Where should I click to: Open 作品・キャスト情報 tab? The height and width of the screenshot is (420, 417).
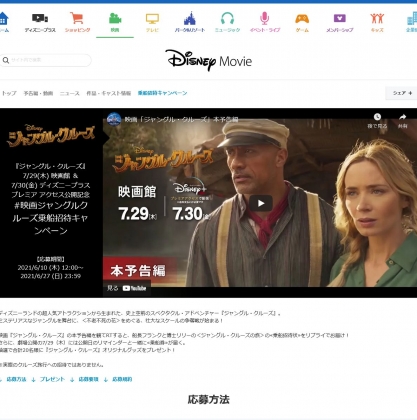(x=109, y=93)
